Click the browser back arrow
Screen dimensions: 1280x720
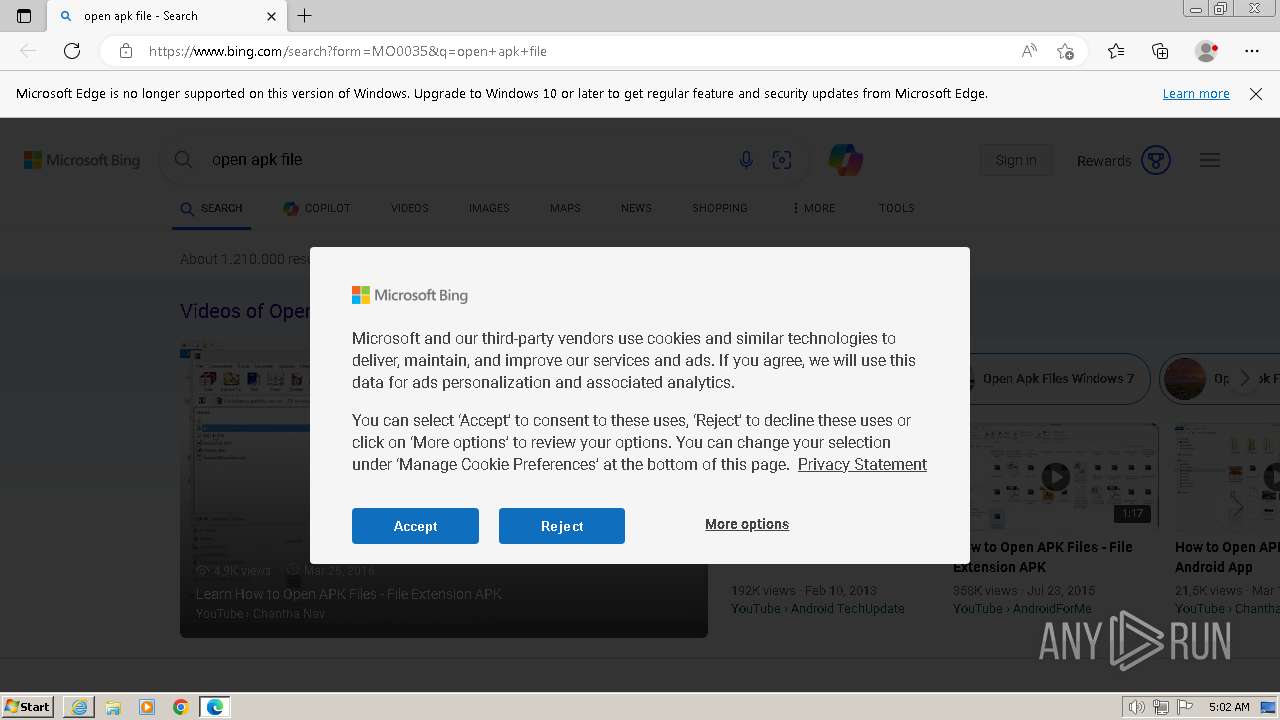click(x=28, y=51)
